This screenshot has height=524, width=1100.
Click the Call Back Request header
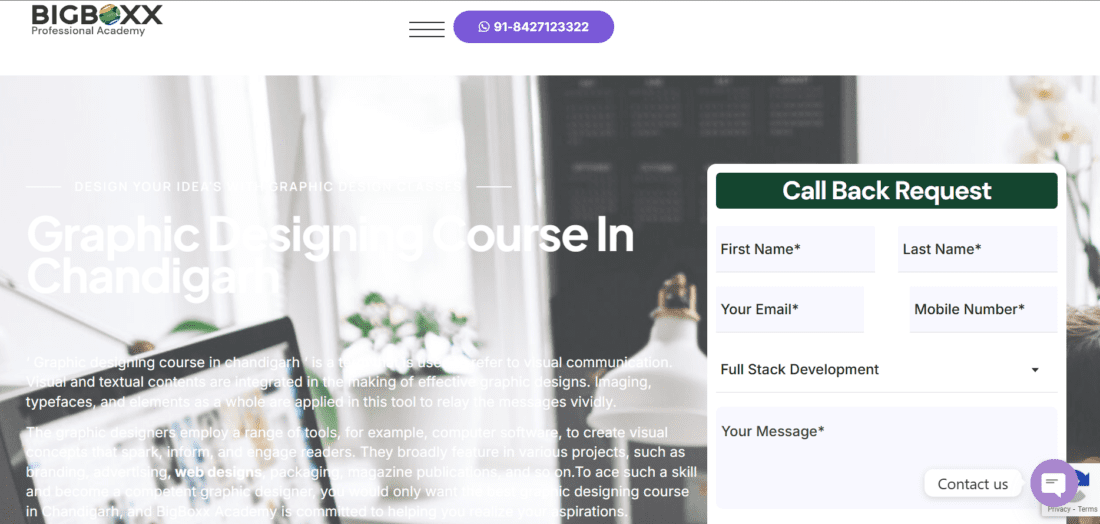click(x=886, y=191)
